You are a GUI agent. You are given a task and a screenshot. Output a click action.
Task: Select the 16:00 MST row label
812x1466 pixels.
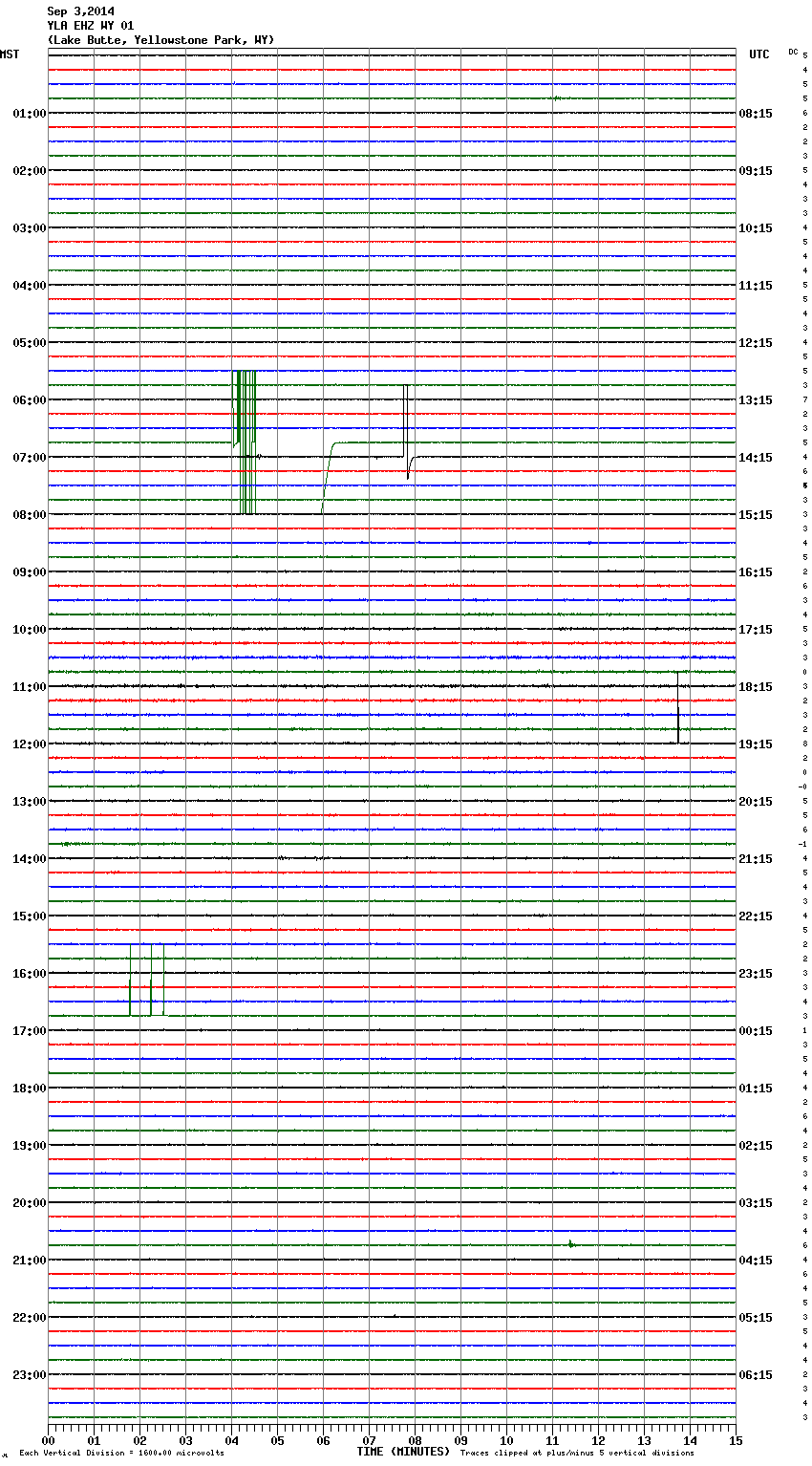pos(30,974)
